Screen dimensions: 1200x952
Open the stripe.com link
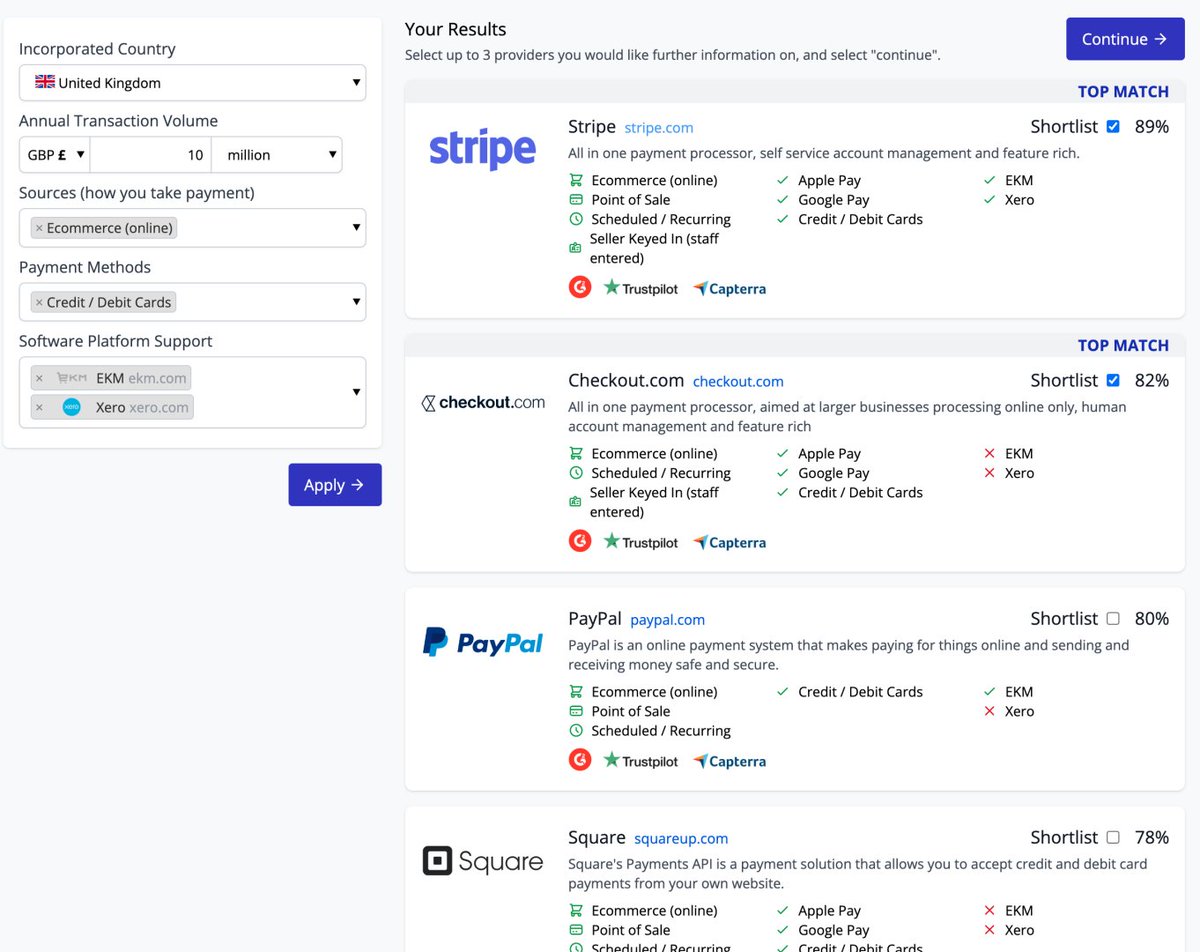[659, 128]
